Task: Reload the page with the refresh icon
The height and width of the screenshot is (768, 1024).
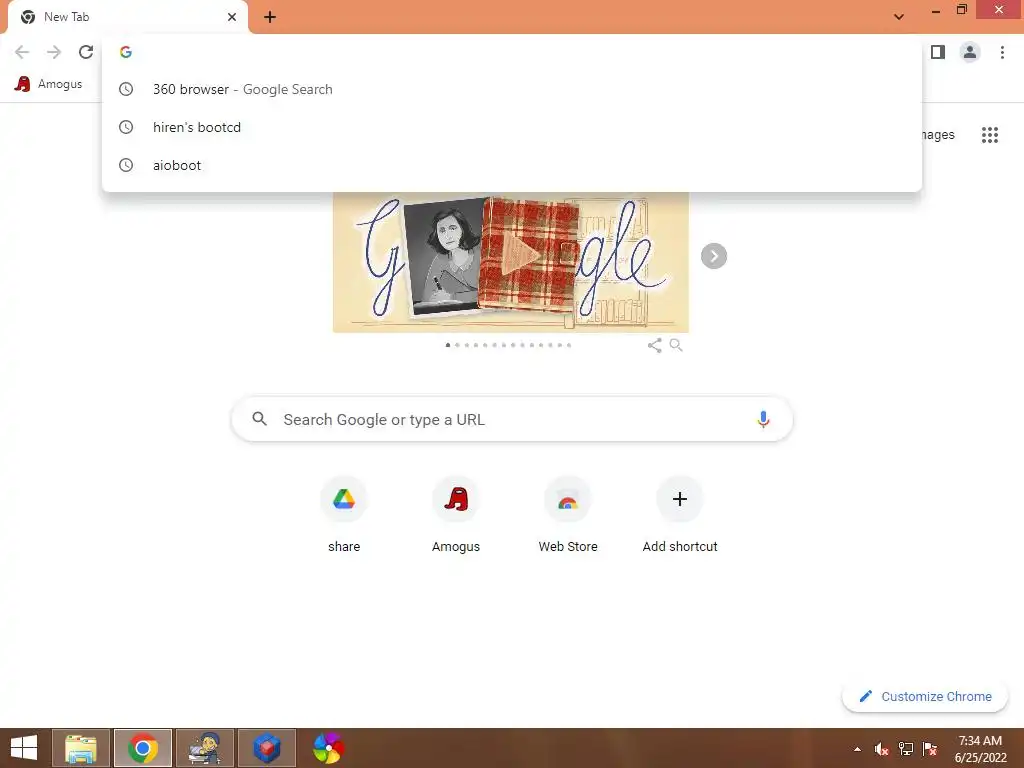Action: point(86,52)
